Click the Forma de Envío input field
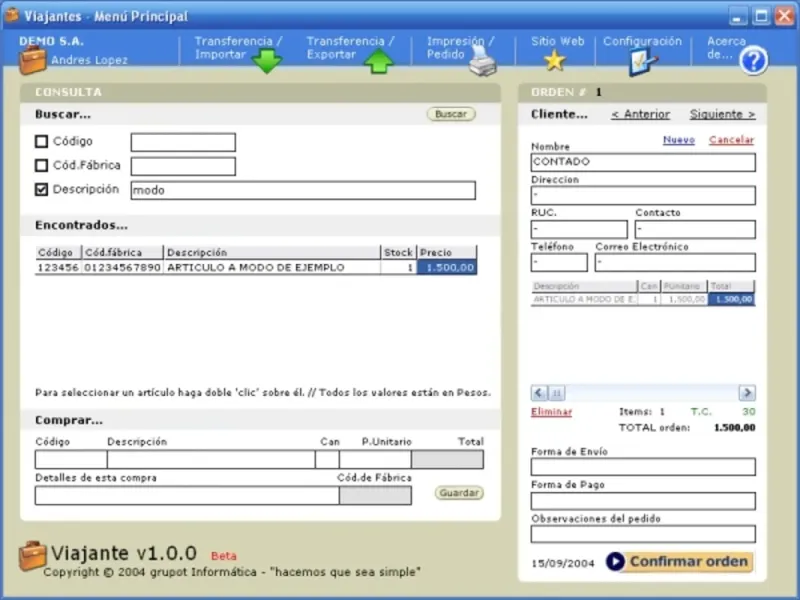Image resolution: width=800 pixels, height=600 pixels. (x=643, y=467)
